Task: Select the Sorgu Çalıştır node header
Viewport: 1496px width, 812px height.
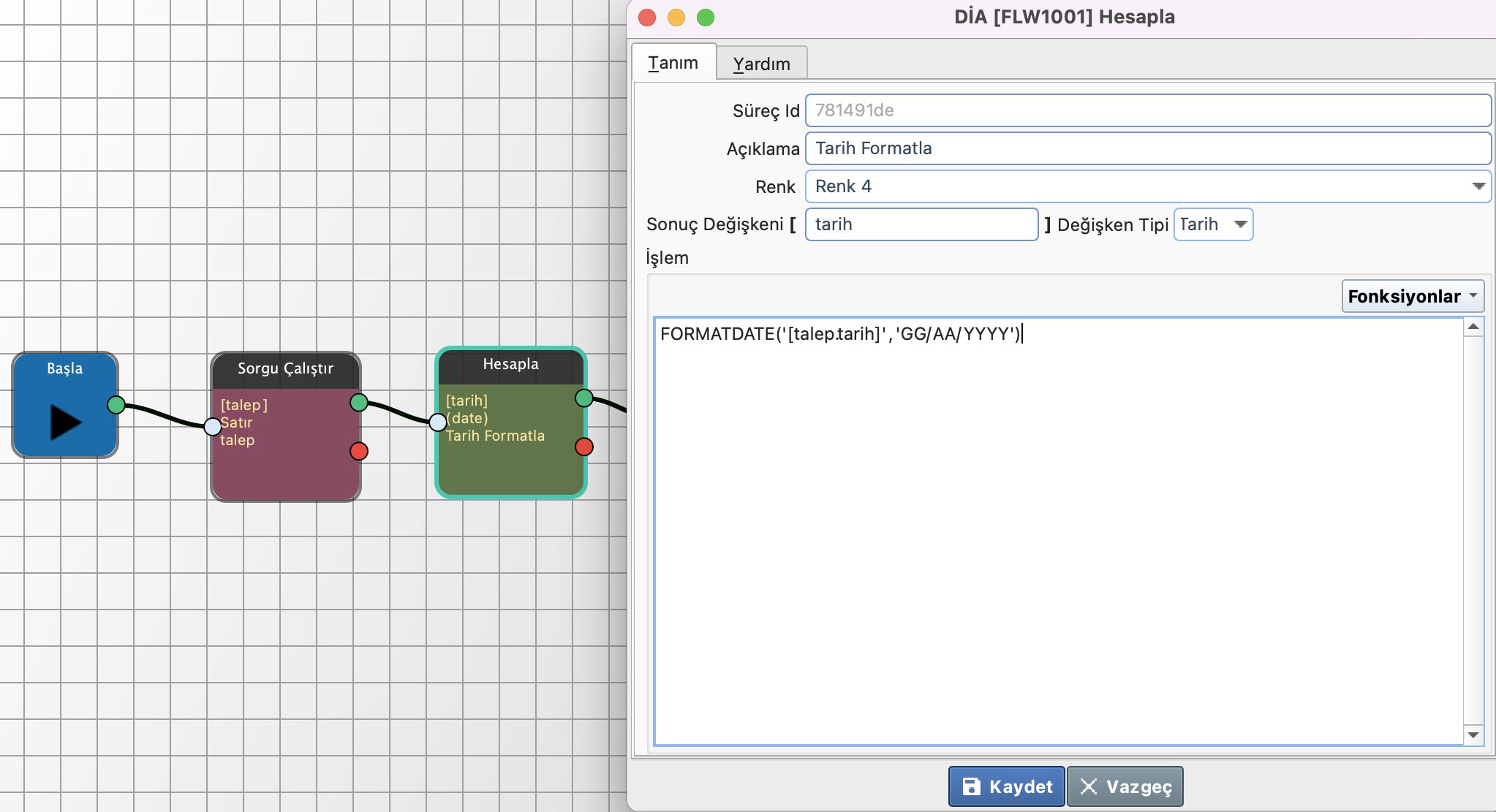Action: pyautogui.click(x=285, y=369)
